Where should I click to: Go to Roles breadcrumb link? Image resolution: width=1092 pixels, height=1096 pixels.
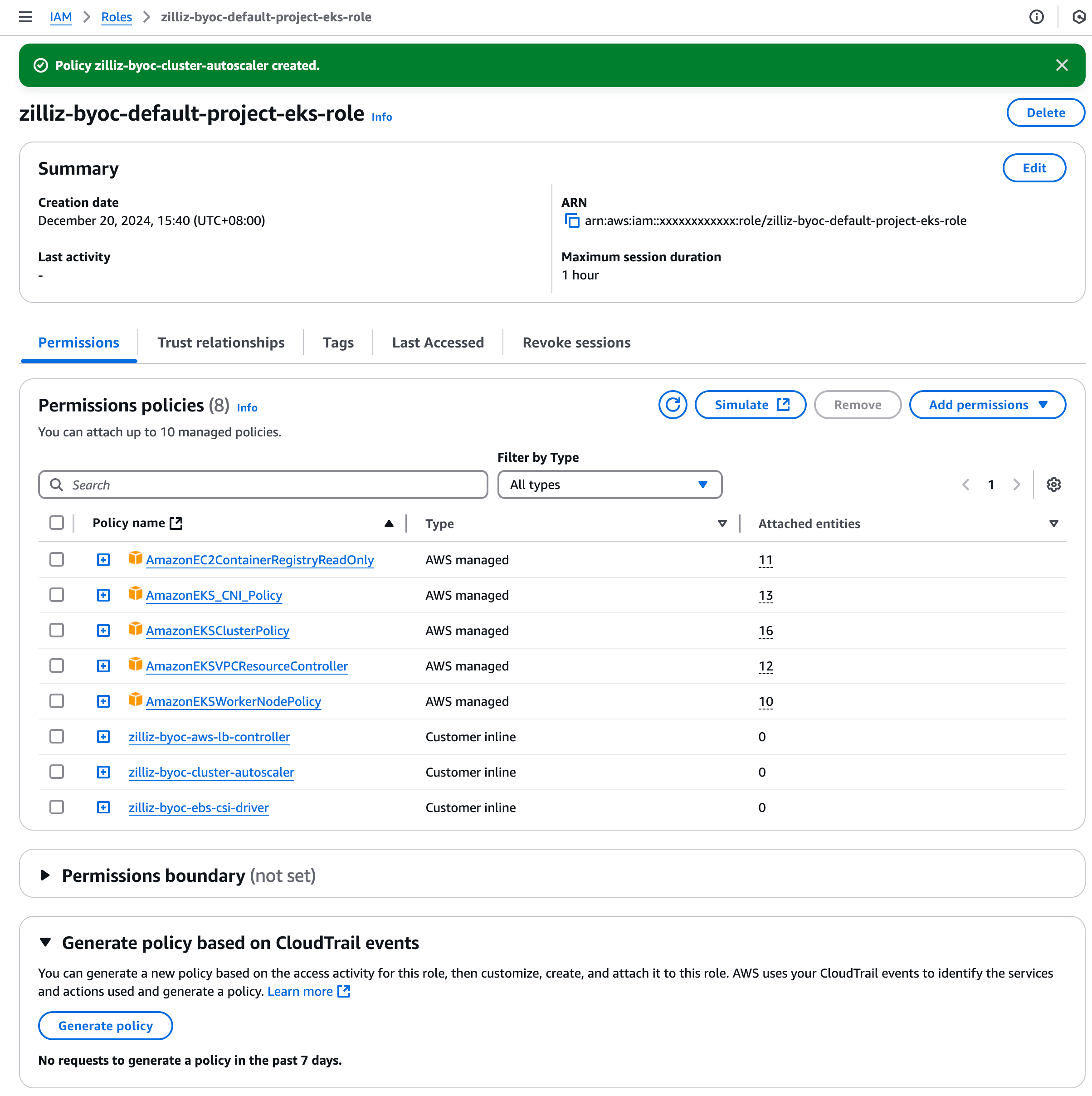point(116,17)
